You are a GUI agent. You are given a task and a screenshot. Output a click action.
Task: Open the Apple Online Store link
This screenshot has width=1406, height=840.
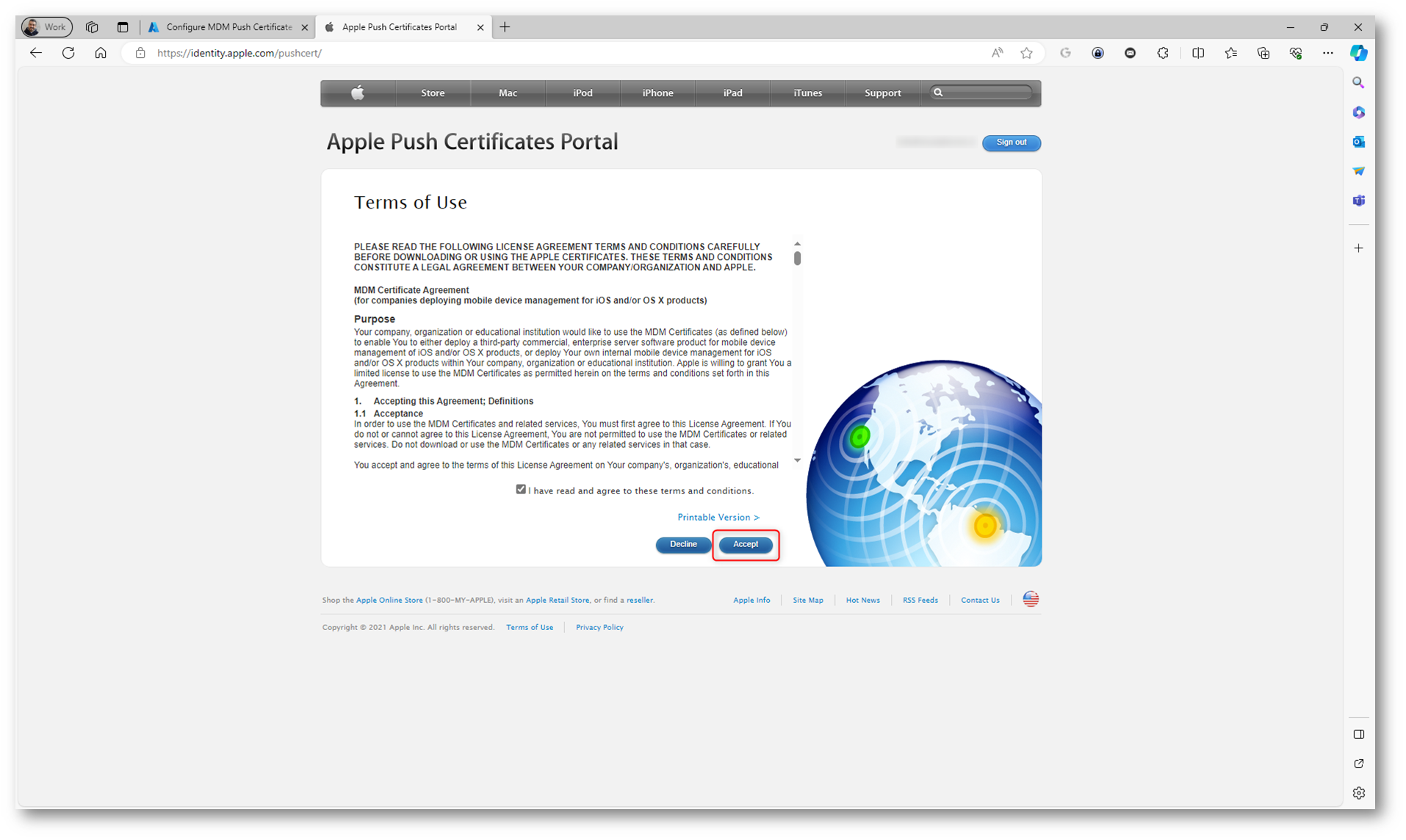tap(389, 601)
